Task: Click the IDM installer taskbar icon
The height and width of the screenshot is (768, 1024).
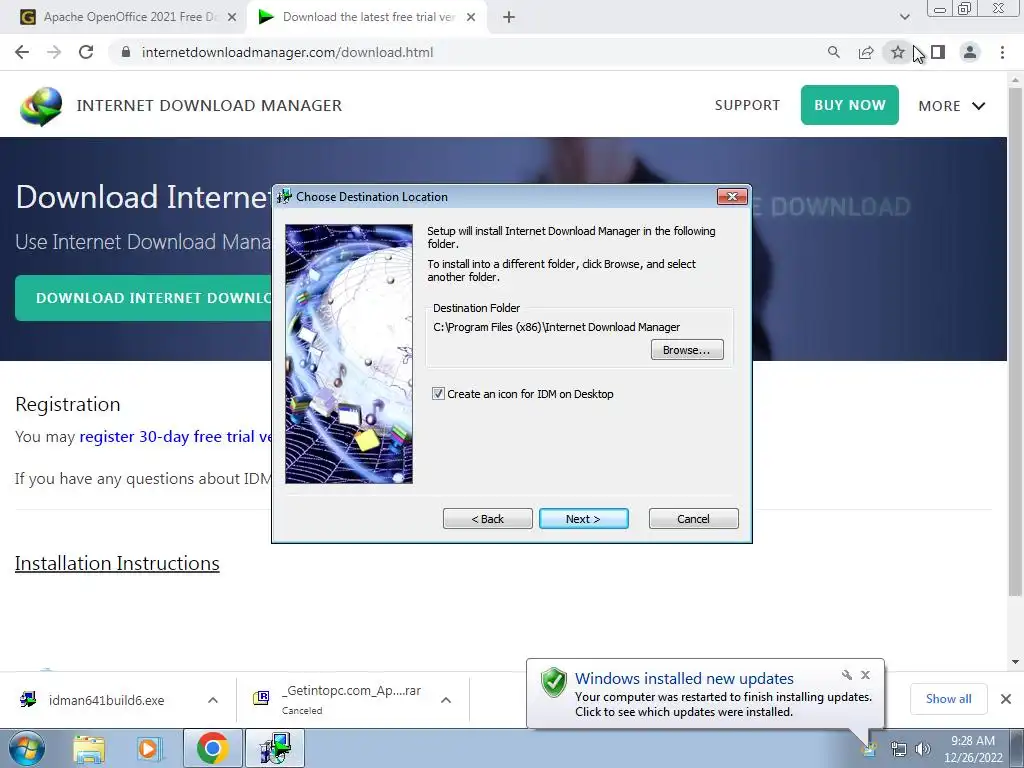Action: click(x=274, y=748)
